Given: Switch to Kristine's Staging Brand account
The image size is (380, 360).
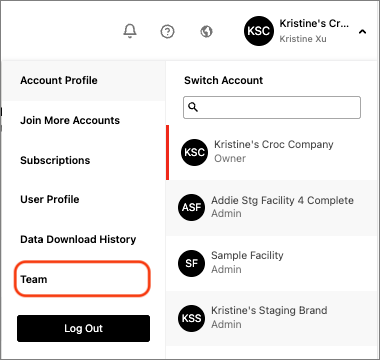Looking at the screenshot, I should click(x=271, y=318).
